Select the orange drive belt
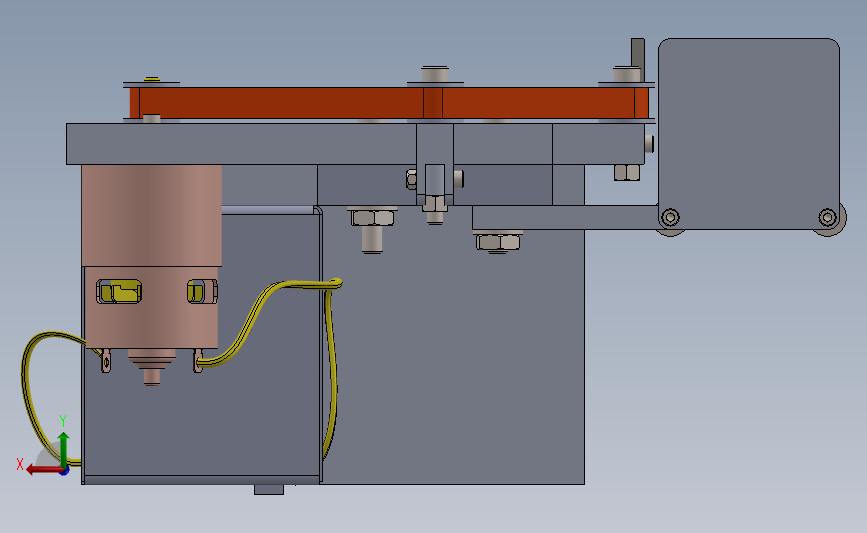The width and height of the screenshot is (867, 533). pos(389,103)
